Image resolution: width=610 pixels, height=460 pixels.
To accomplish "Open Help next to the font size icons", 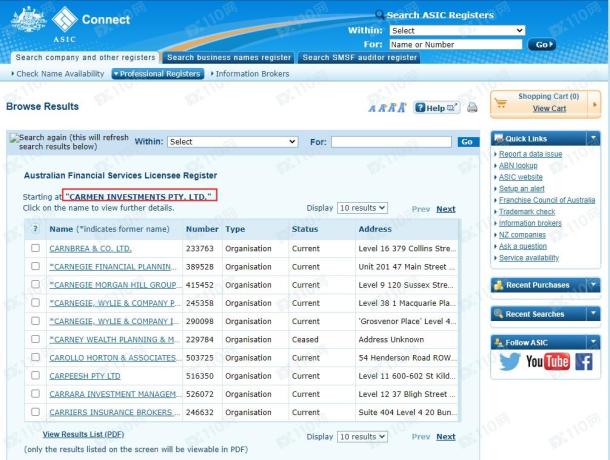I will coord(436,108).
